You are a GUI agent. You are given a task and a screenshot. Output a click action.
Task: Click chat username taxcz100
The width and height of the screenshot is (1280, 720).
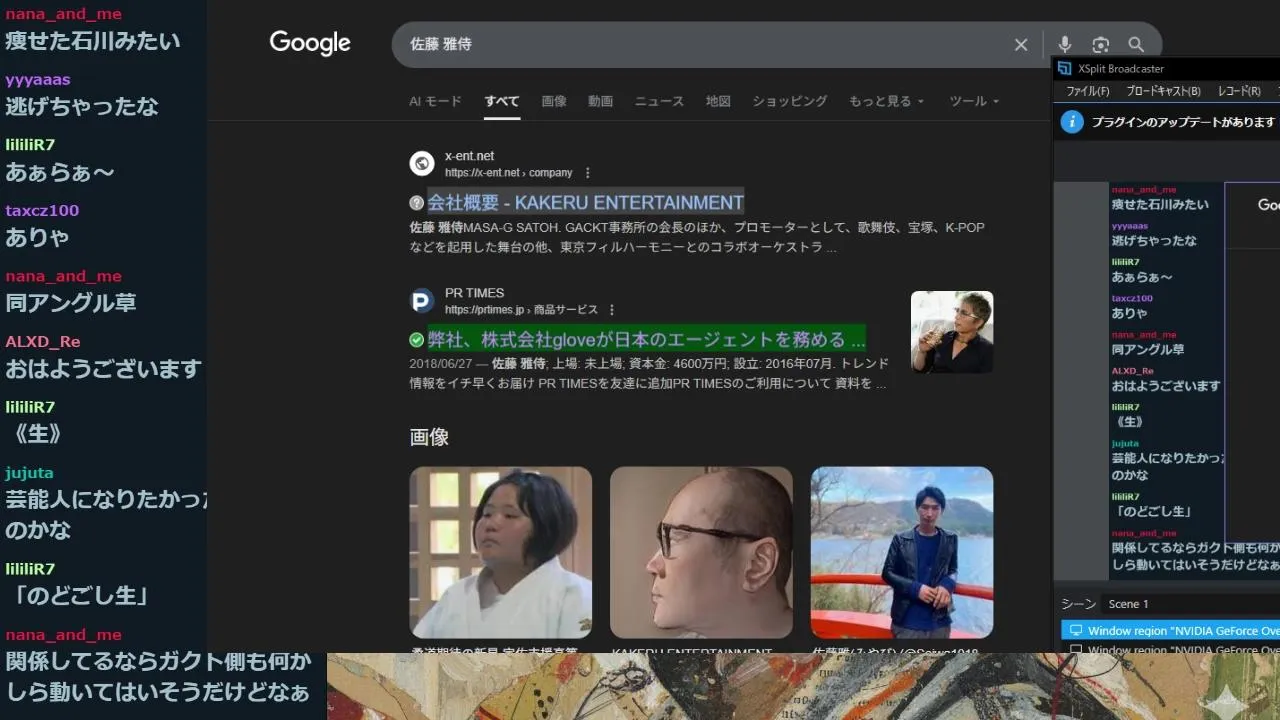pyautogui.click(x=42, y=211)
